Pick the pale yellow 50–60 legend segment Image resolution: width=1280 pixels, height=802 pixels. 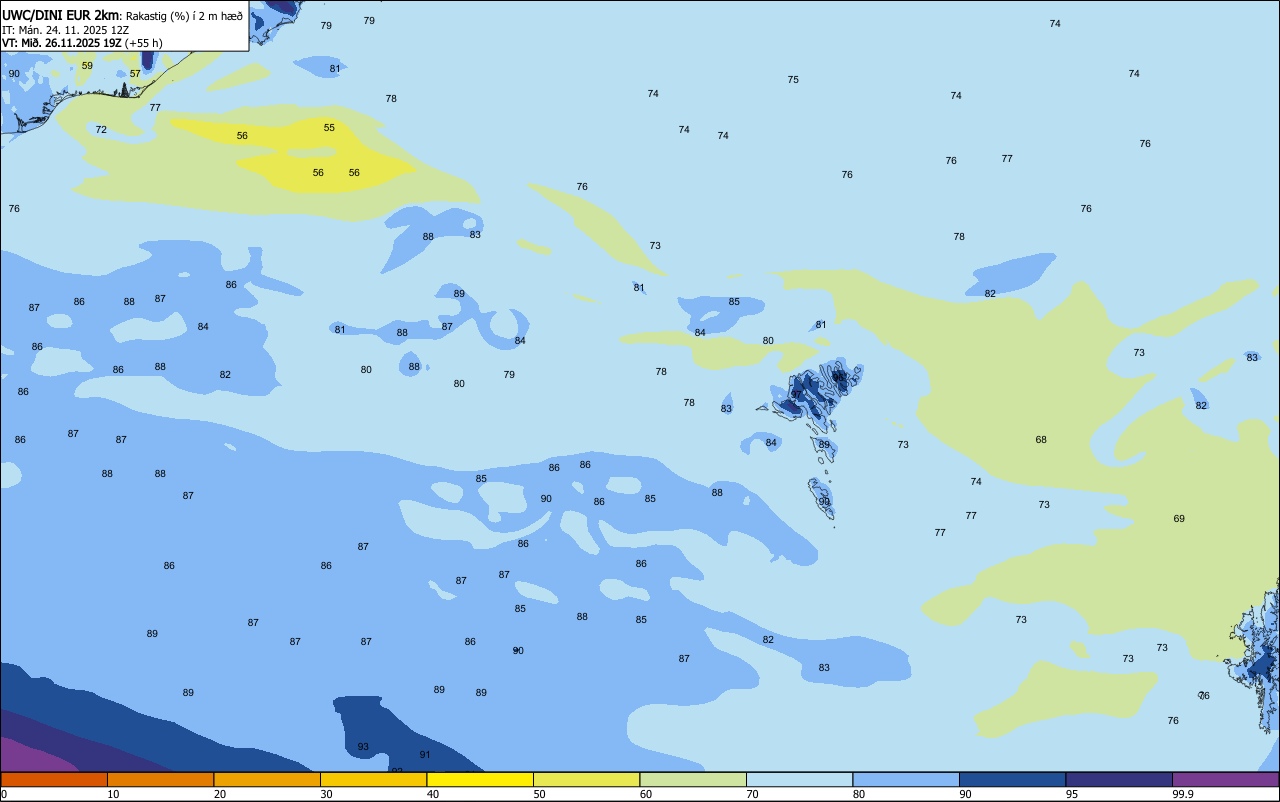(x=586, y=780)
